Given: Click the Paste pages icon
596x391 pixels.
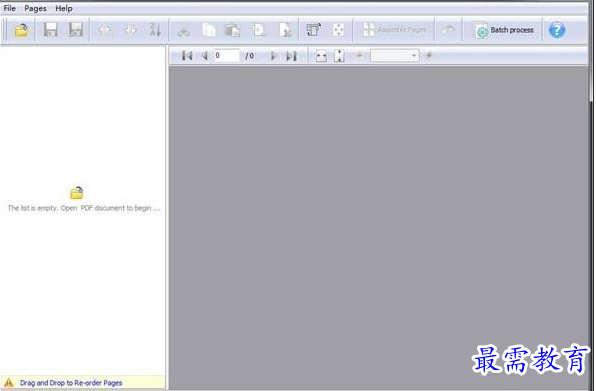Looking at the screenshot, I should coord(233,30).
